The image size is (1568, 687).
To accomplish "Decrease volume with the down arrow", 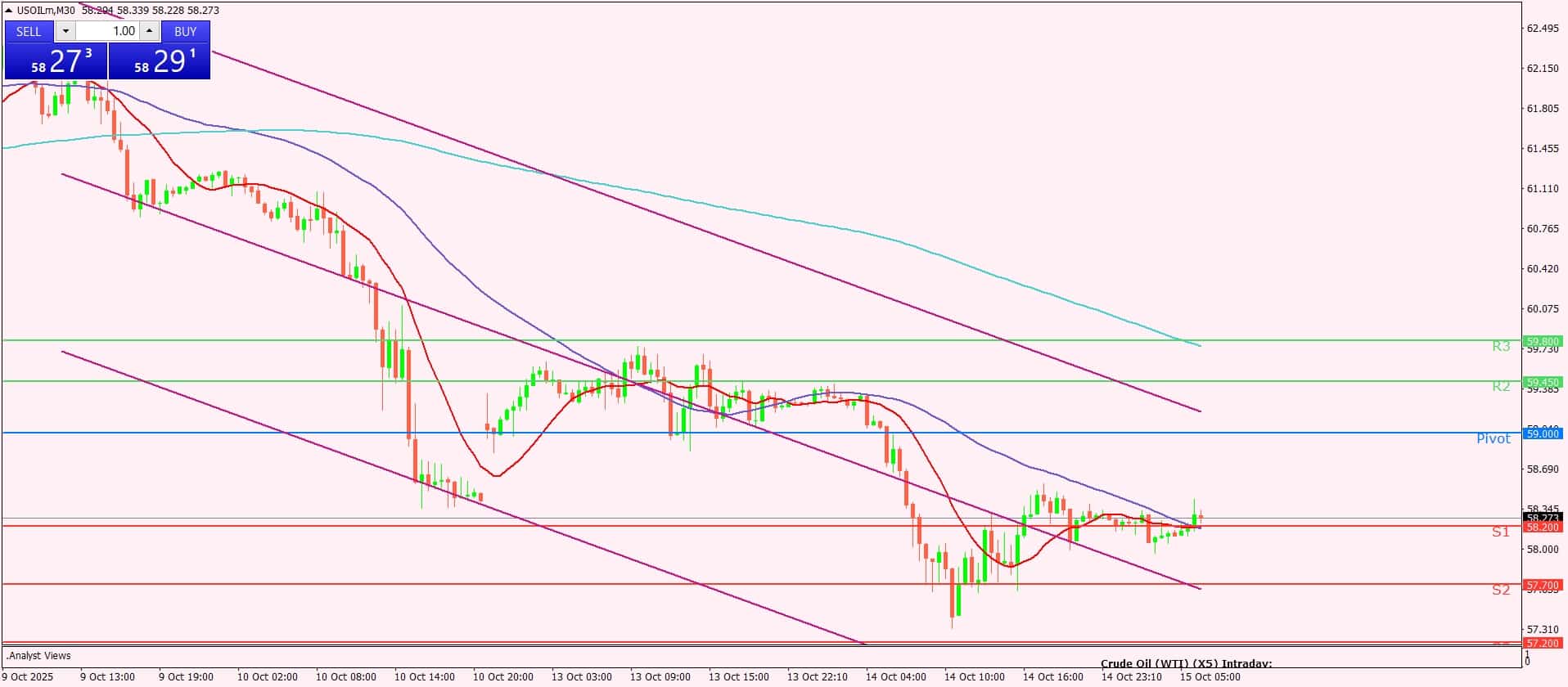I will (65, 31).
